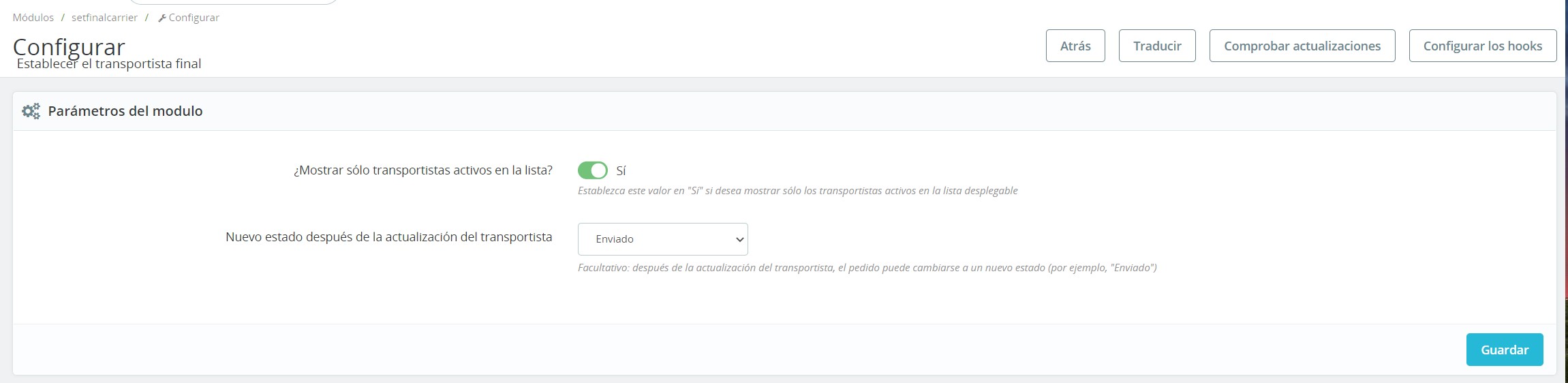Click the Parámetros del modulo panel heading
Screen dimensions: 1568x383
[x=125, y=111]
